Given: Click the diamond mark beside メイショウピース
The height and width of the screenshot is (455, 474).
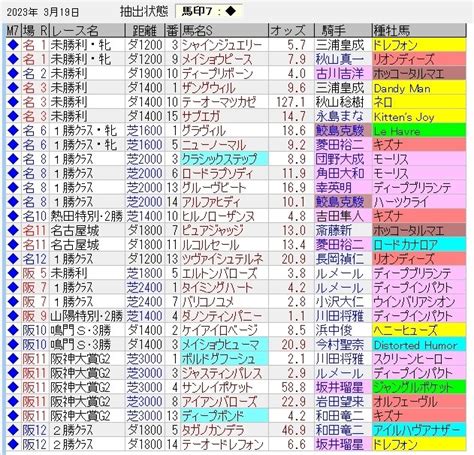Looking at the screenshot, I should pos(13,59).
